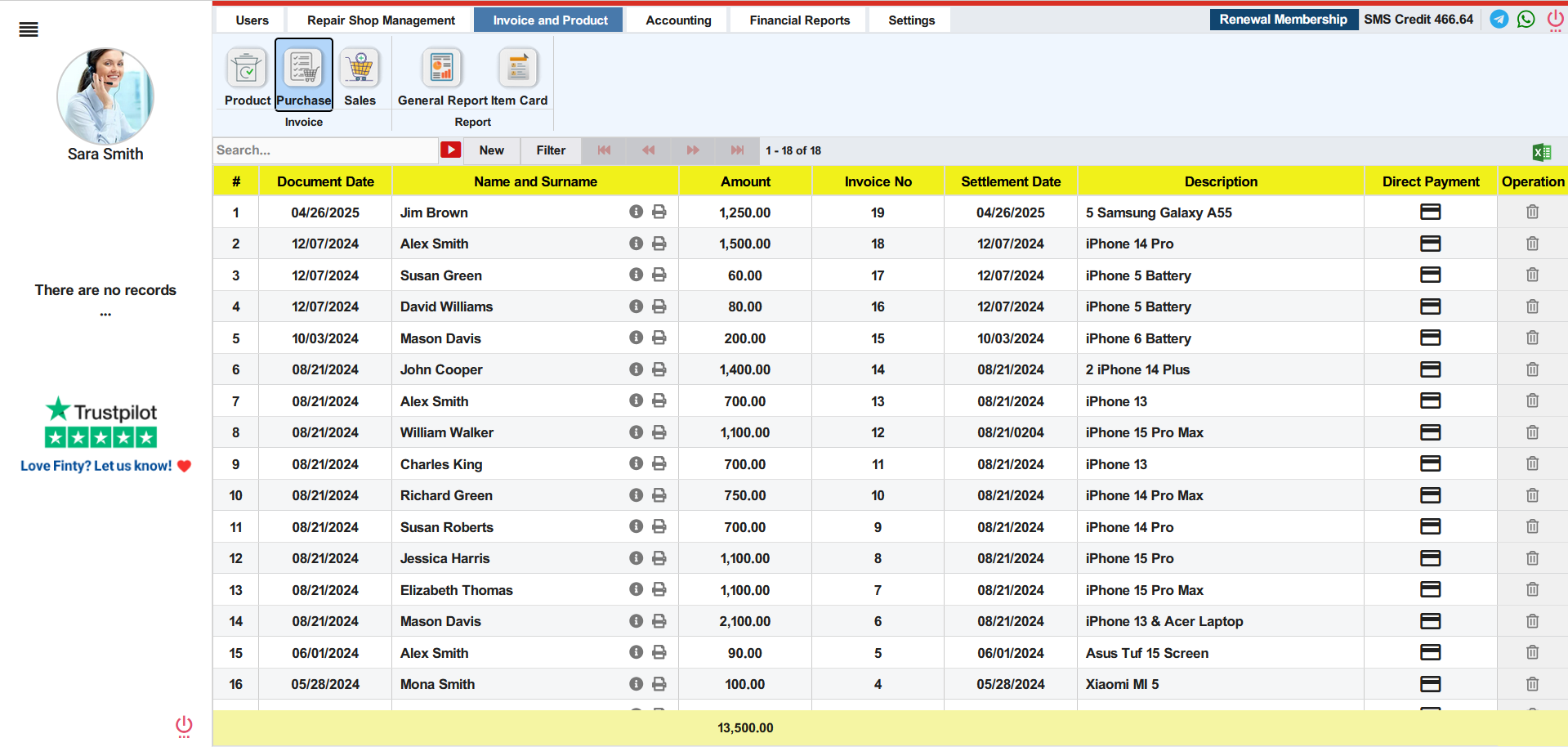Open direct payment for Jessica Harris
This screenshot has height=747, width=1568.
[x=1431, y=558]
